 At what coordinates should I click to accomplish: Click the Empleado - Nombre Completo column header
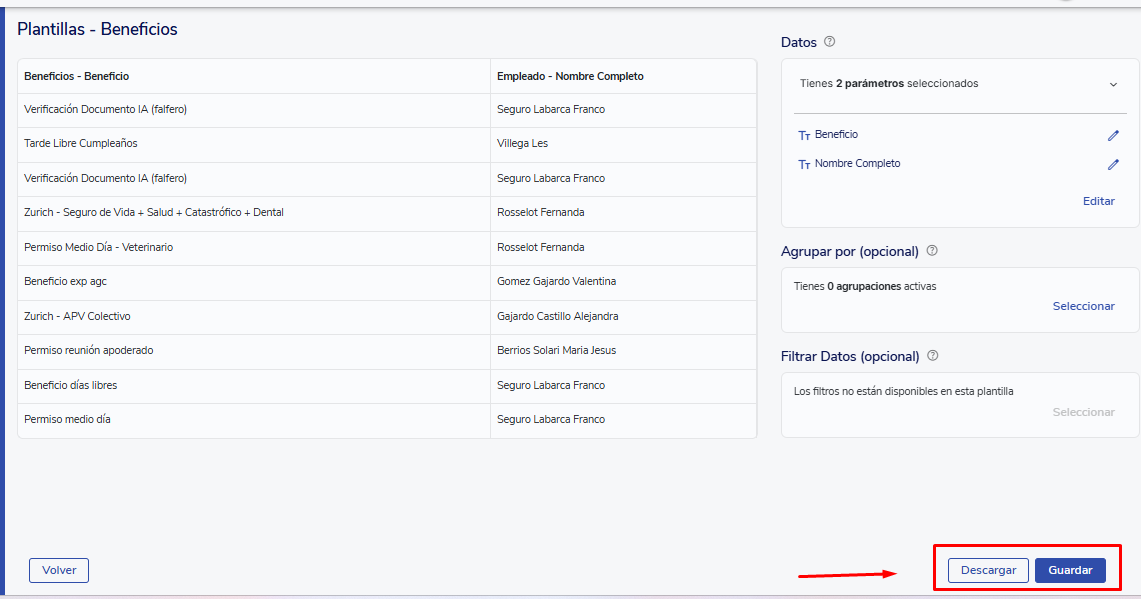(570, 76)
